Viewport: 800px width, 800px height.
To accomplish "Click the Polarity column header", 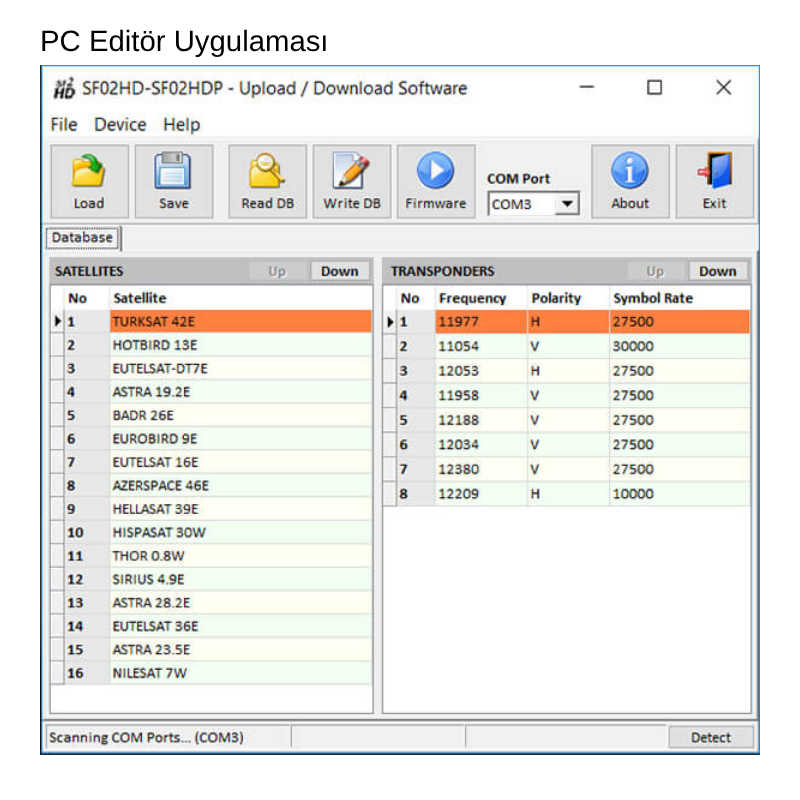I will coord(568,298).
